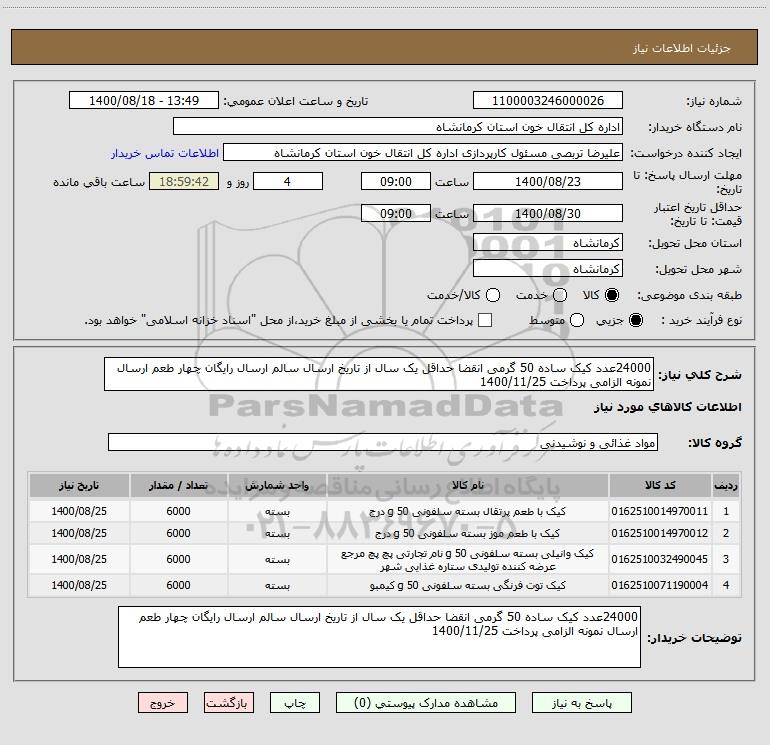
Task: Click the واحد شمارش column header
Action: 277,486
